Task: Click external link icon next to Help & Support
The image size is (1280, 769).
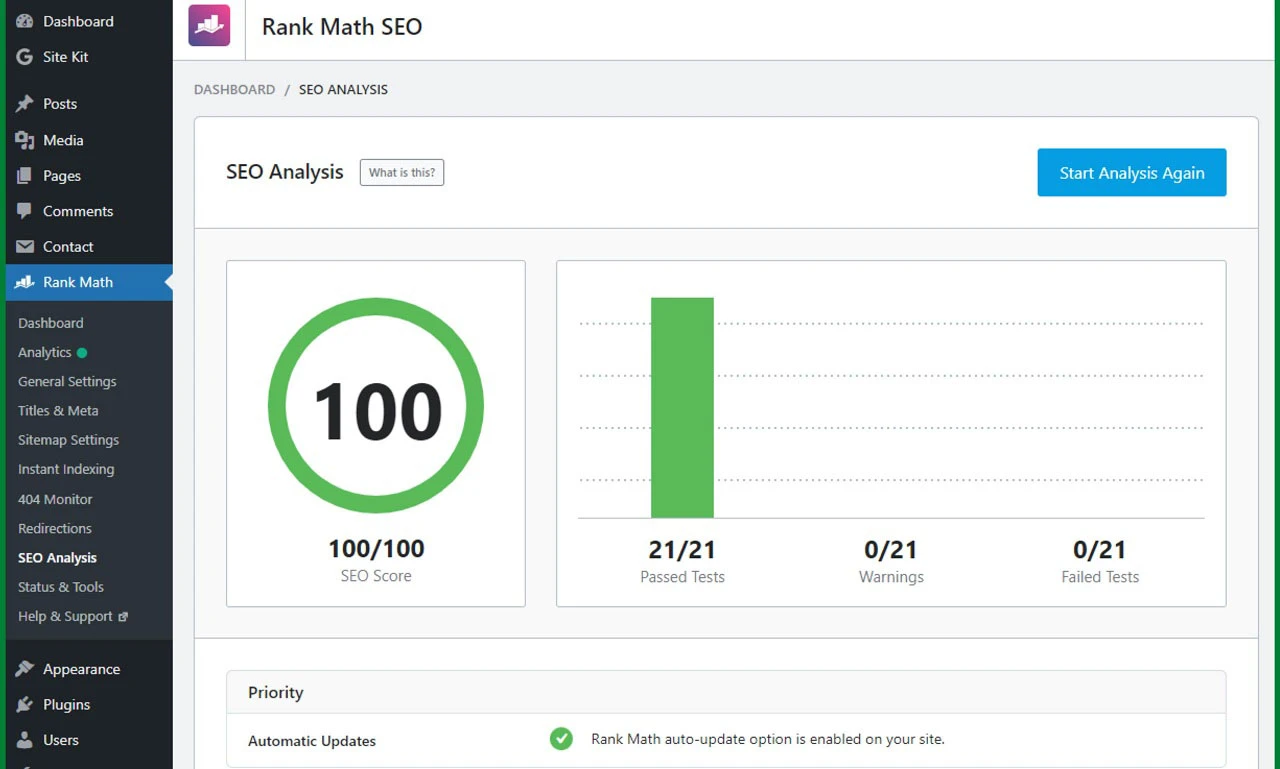Action: tap(123, 617)
